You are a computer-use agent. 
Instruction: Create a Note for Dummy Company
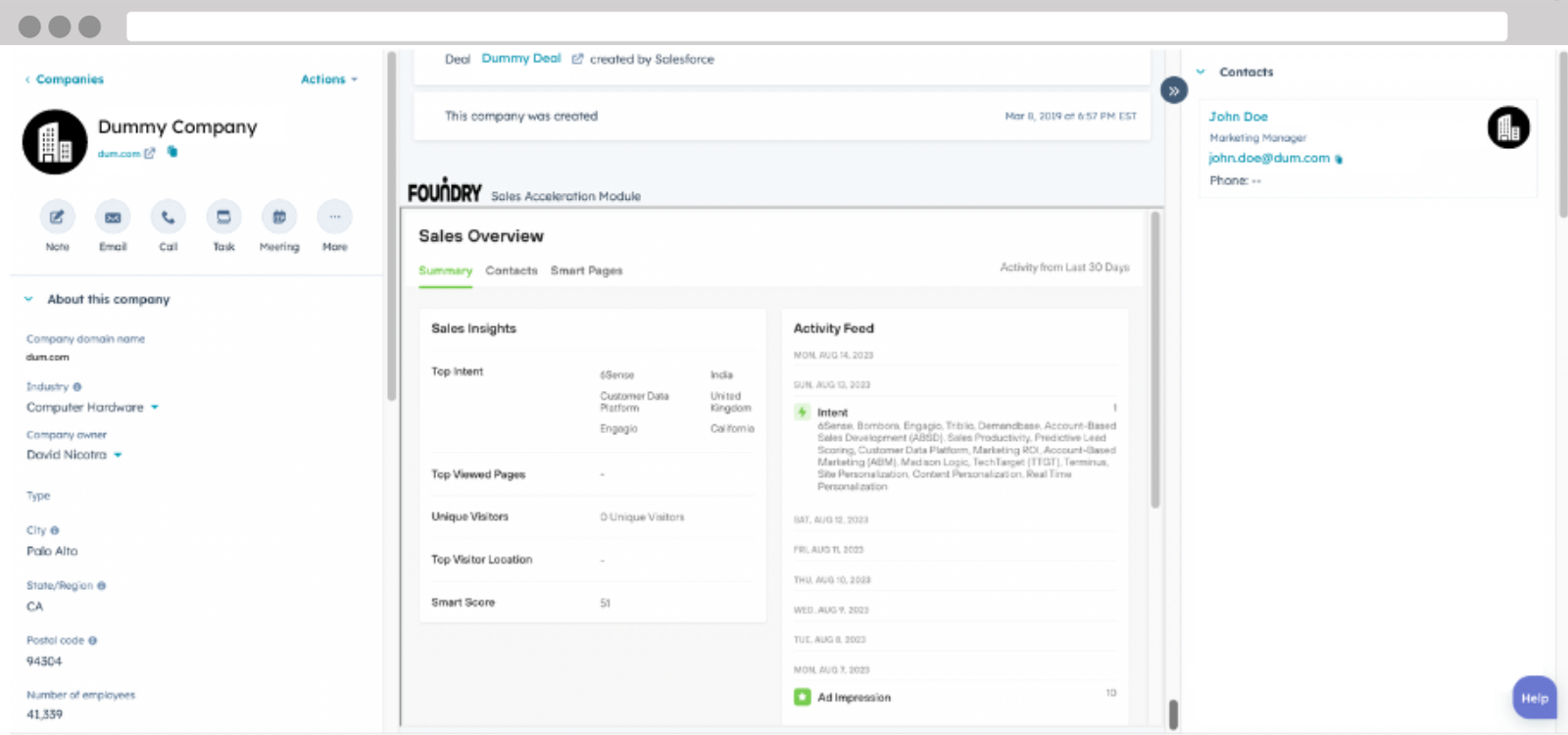(57, 217)
